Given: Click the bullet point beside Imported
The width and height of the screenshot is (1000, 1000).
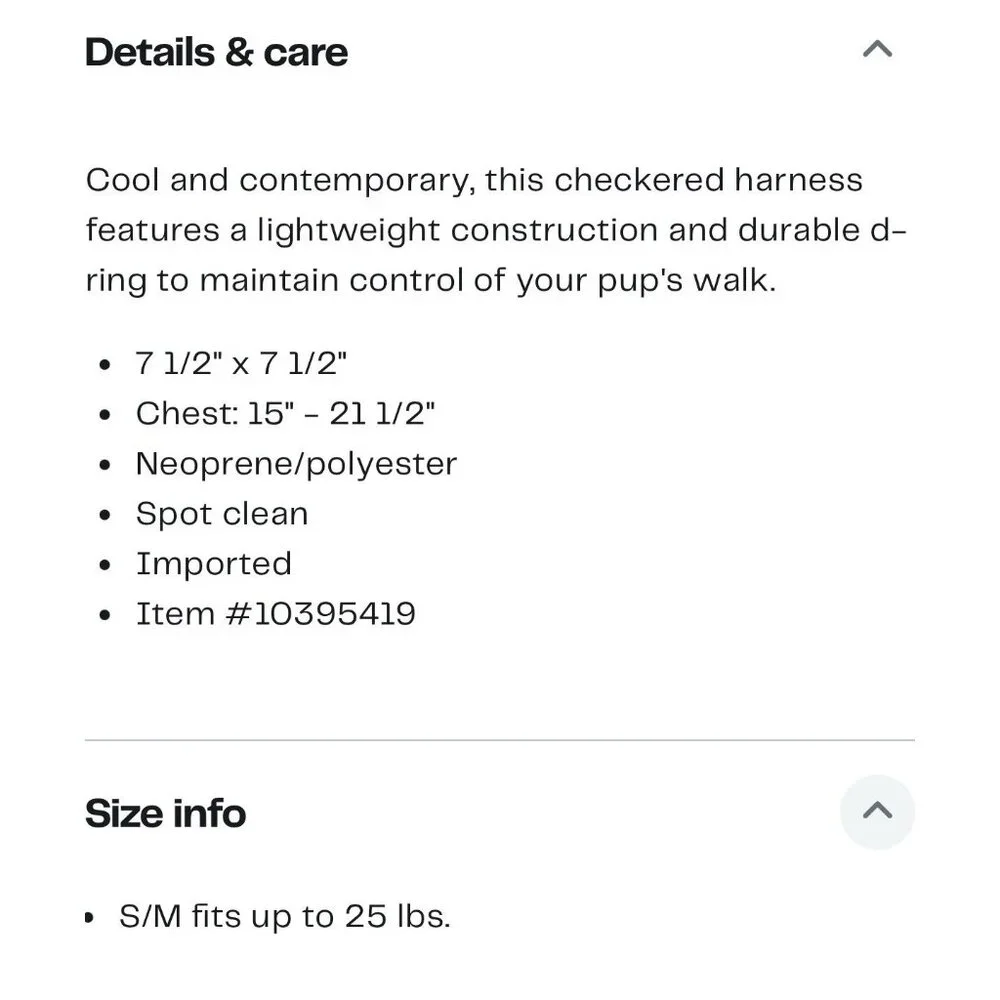Looking at the screenshot, I should (105, 565).
